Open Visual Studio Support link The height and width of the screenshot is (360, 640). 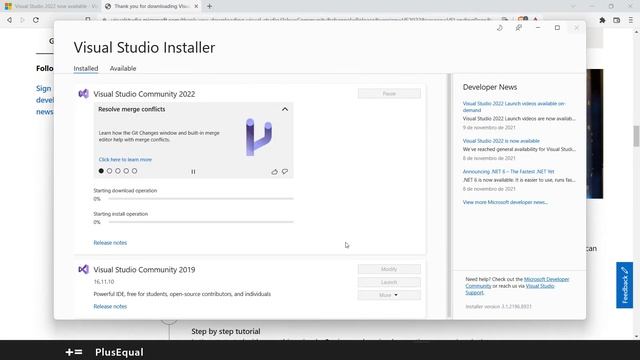[x=540, y=286]
